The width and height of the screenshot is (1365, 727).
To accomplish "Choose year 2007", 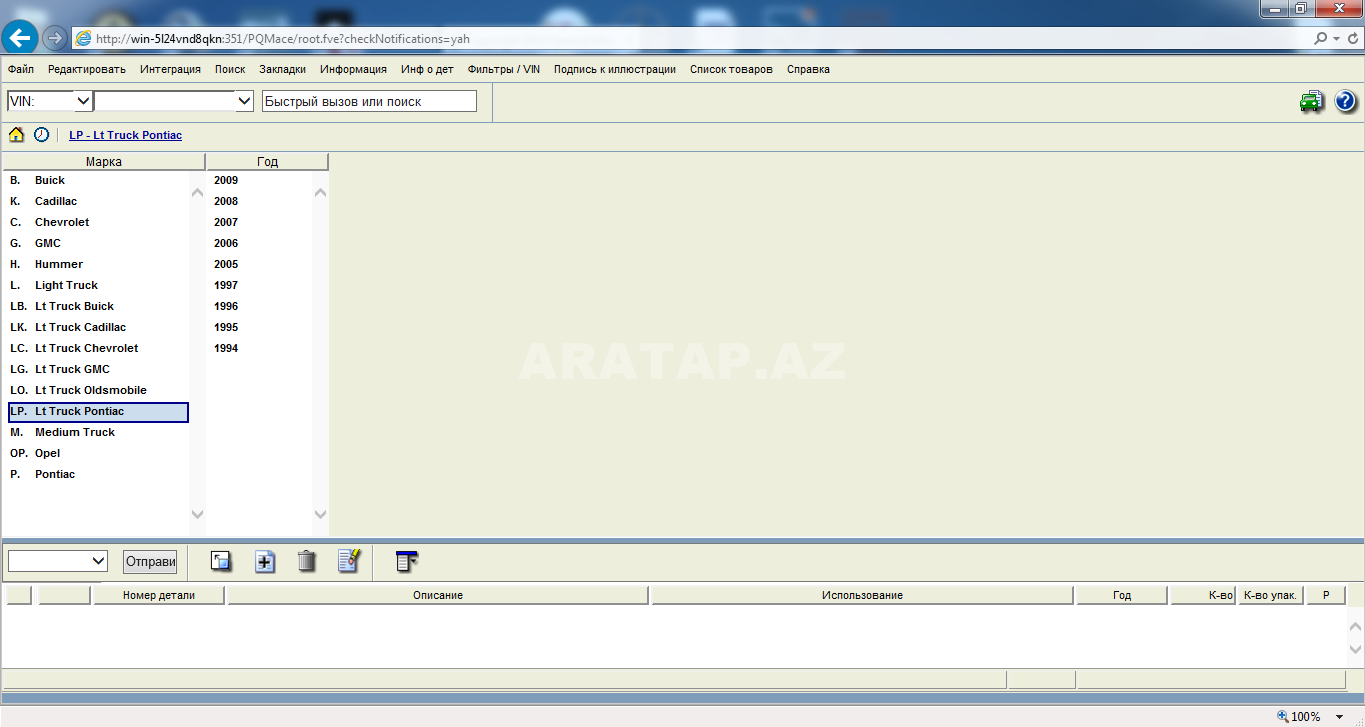I will 226,222.
